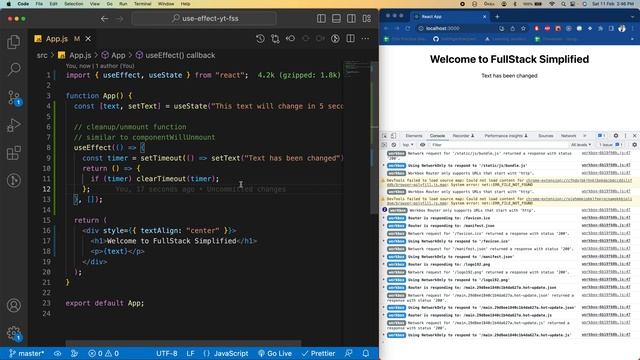The width and height of the screenshot is (640, 360).
Task: Switch to the Network tab in DevTools
Action: [569, 136]
